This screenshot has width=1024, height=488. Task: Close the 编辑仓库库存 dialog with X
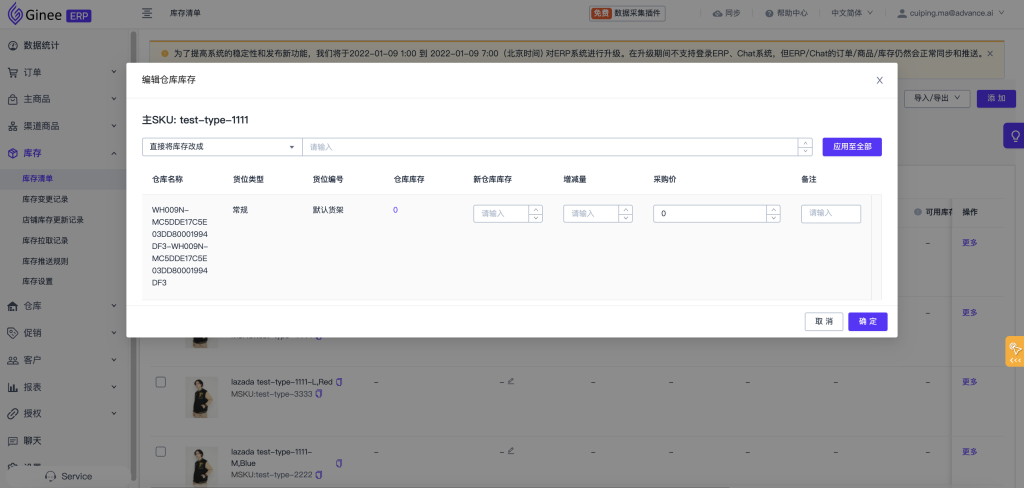point(879,80)
